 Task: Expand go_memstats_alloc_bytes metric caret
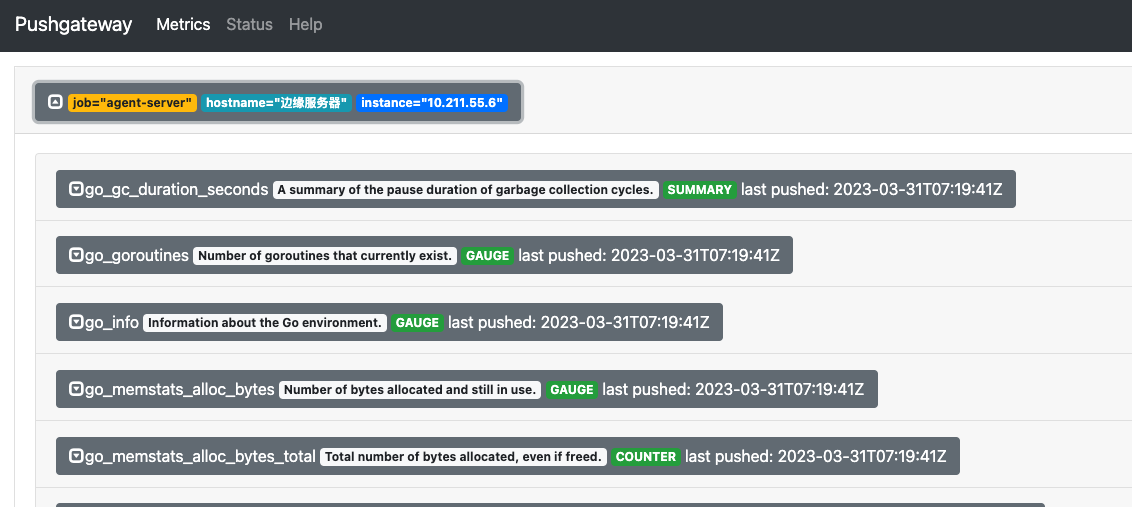pos(77,389)
